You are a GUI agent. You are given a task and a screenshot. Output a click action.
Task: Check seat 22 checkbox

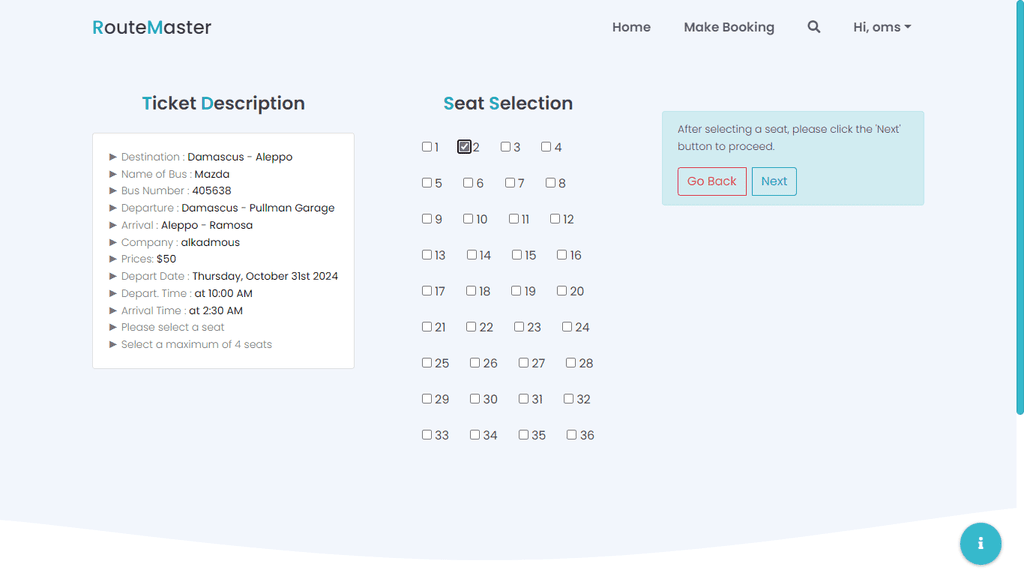[471, 327]
